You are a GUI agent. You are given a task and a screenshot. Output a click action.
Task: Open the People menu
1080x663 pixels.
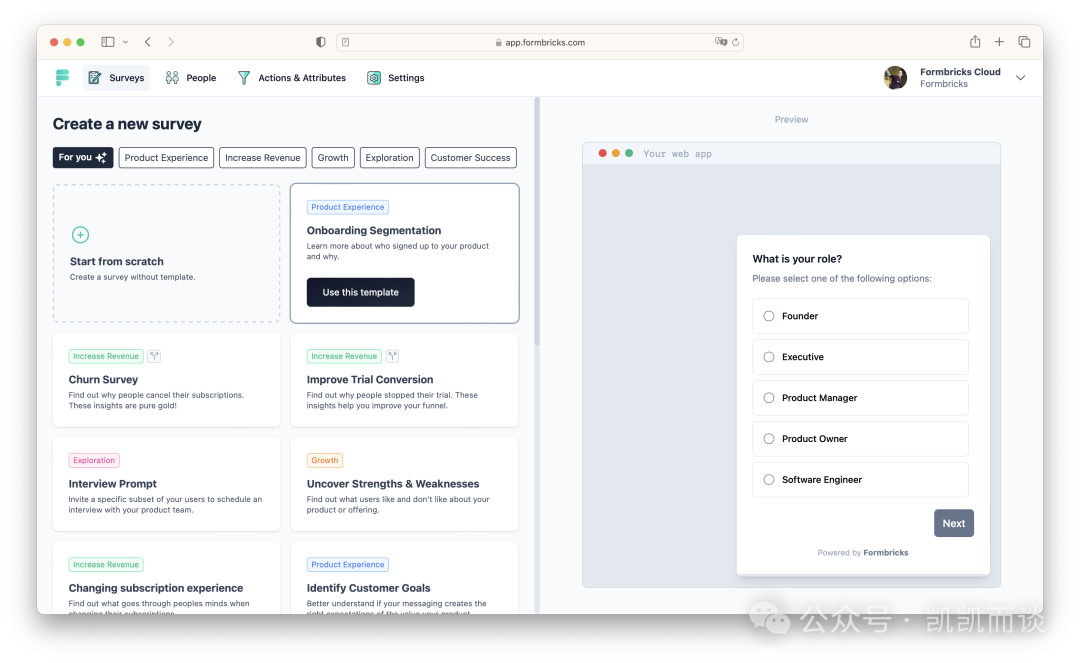(x=191, y=78)
